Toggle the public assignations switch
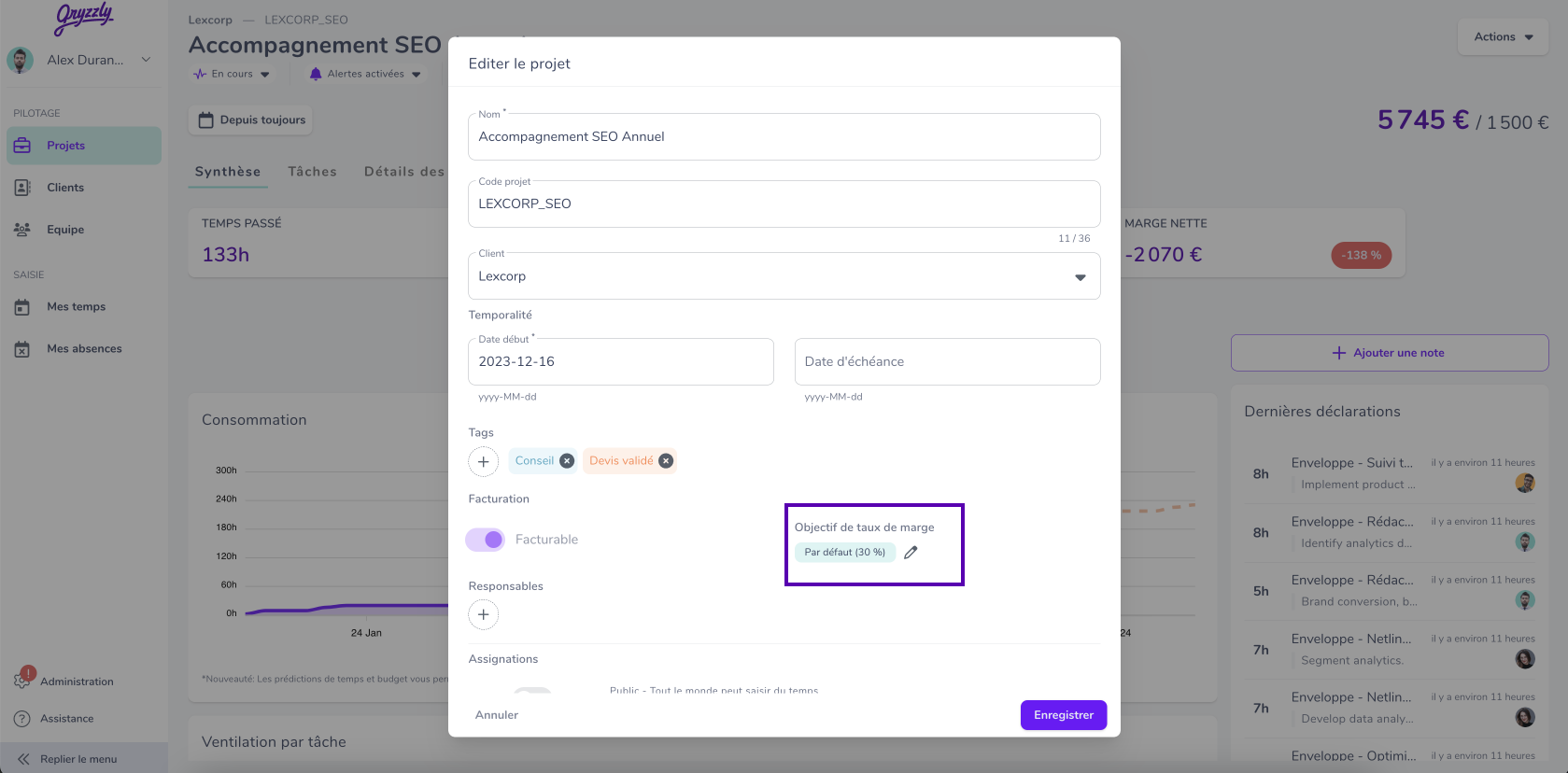 point(532,691)
